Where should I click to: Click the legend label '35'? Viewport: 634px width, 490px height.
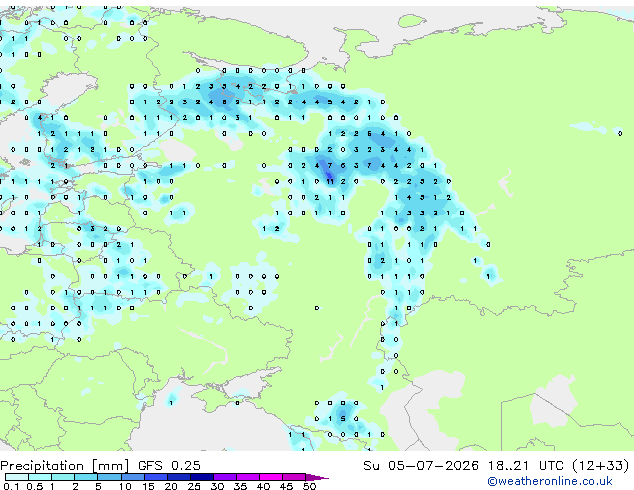coord(240,486)
